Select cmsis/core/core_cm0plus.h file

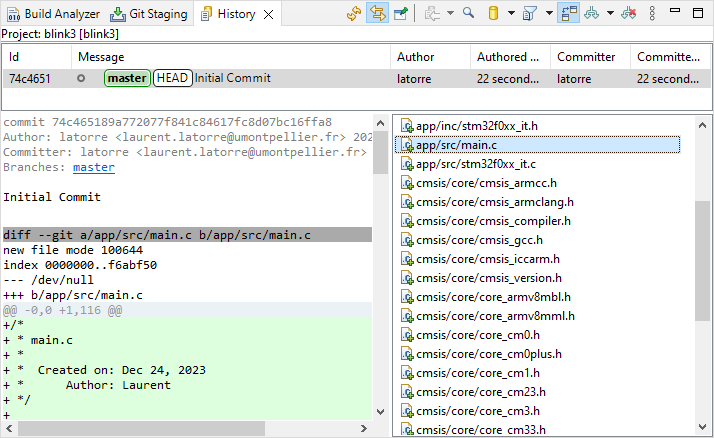click(481, 354)
